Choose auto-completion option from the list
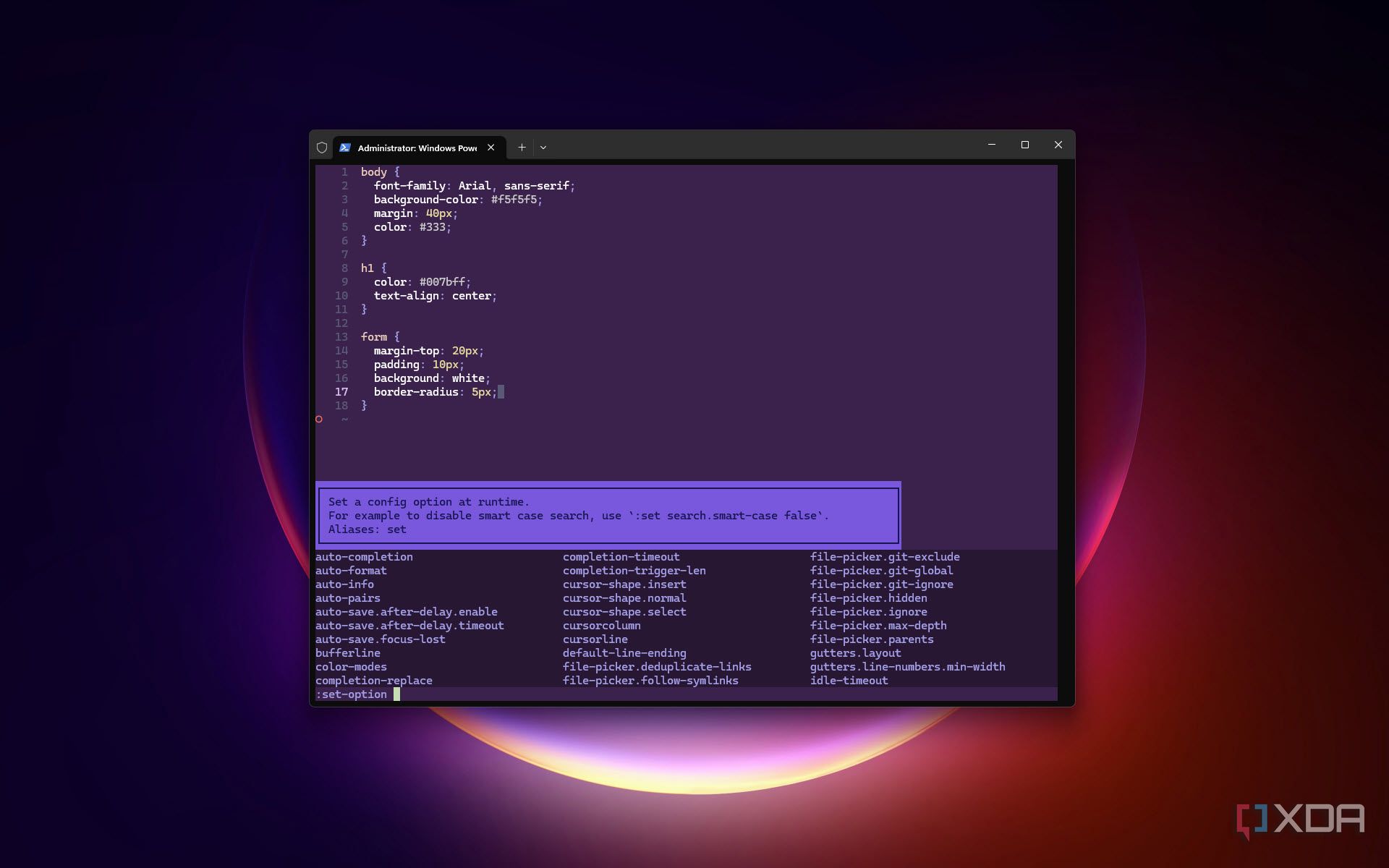This screenshot has width=1389, height=868. coord(364,557)
